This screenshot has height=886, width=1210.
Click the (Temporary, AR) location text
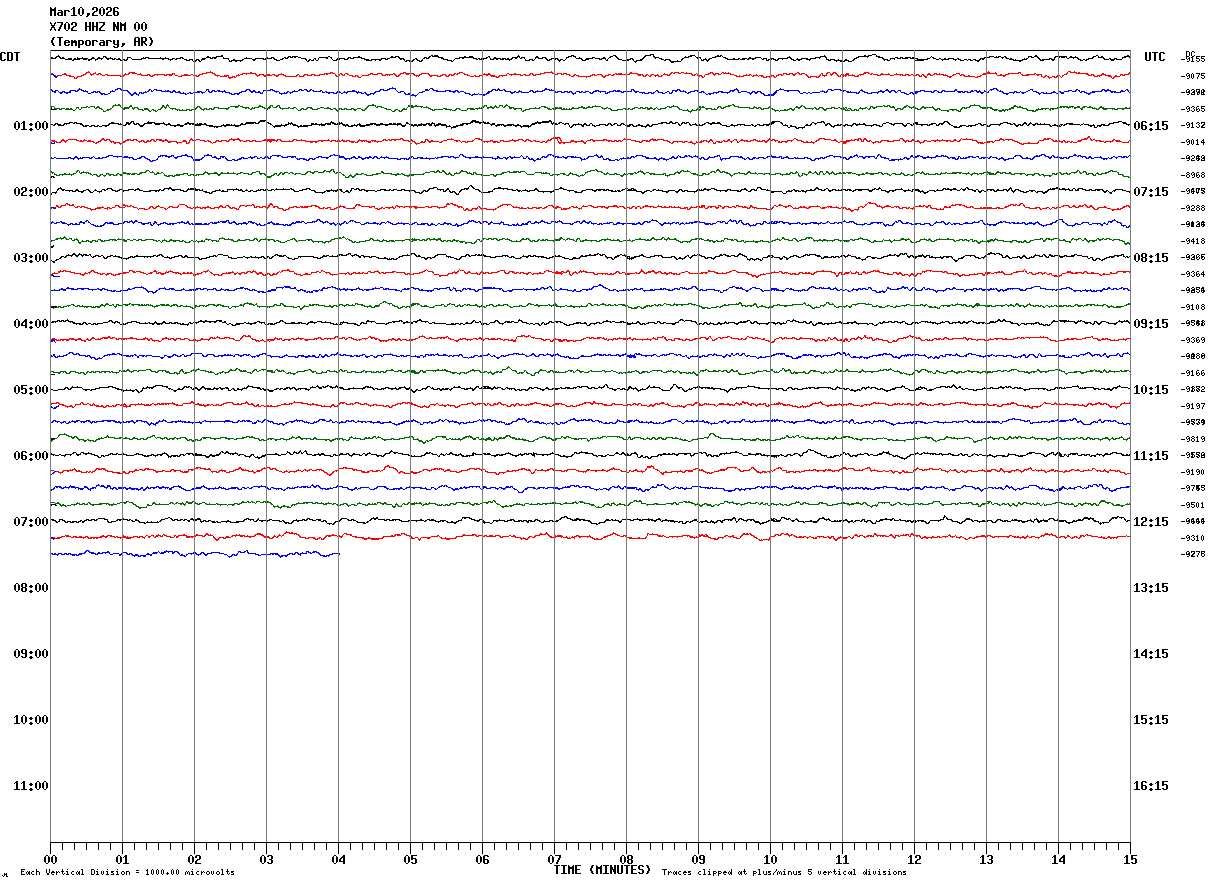(x=102, y=42)
